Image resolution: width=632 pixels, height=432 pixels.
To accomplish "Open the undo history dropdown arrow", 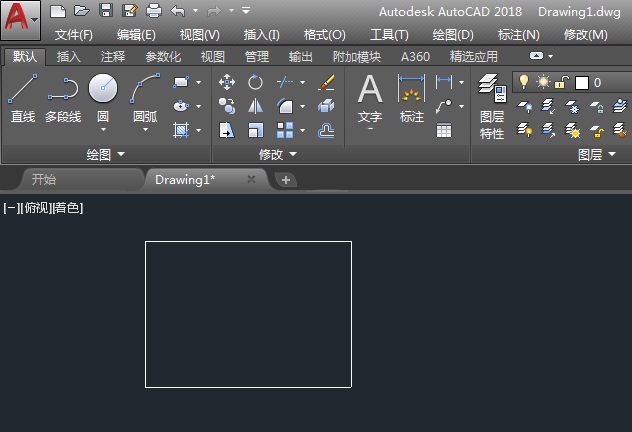I will [195, 10].
